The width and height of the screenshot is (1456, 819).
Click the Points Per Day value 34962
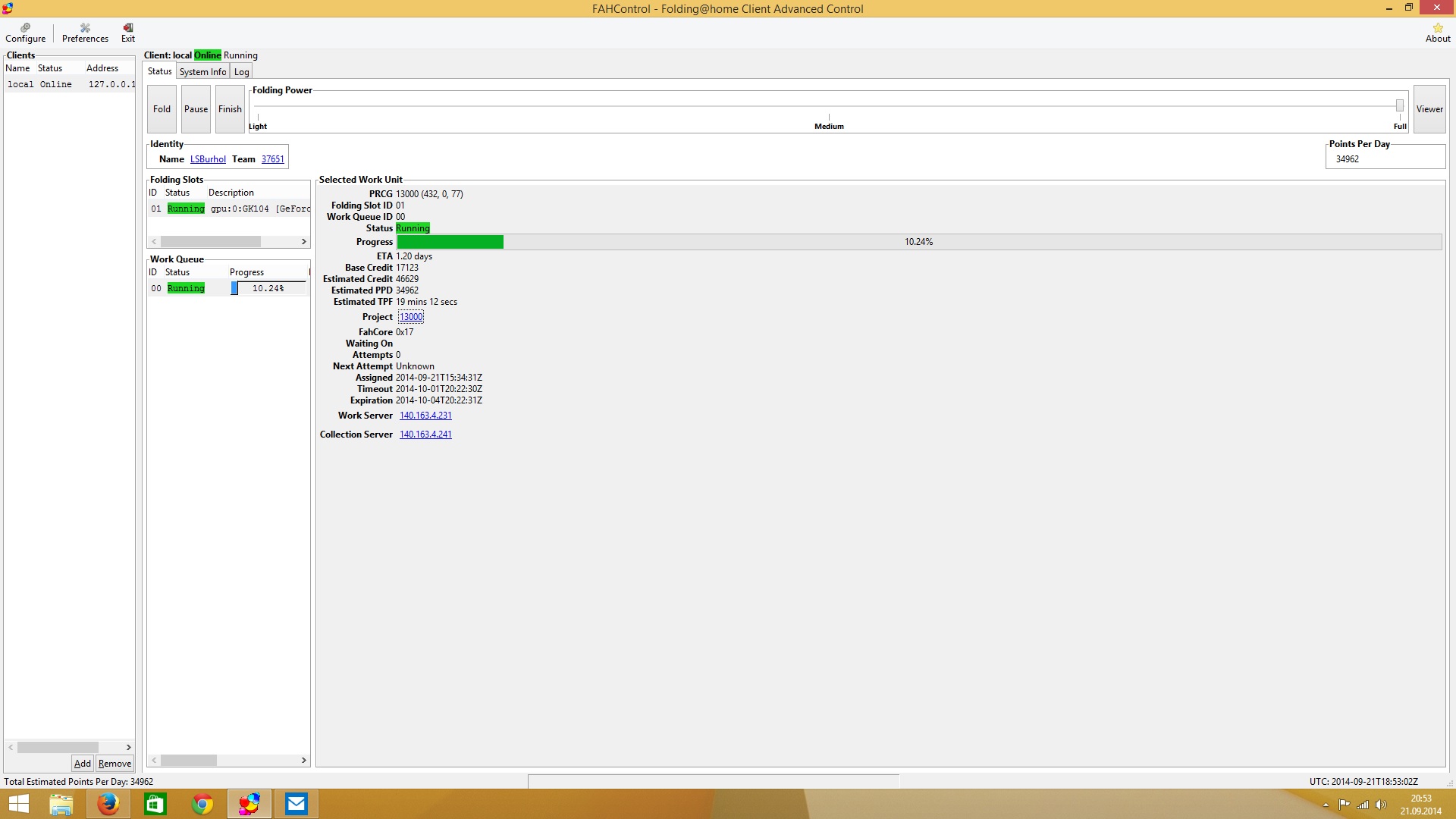point(1348,159)
